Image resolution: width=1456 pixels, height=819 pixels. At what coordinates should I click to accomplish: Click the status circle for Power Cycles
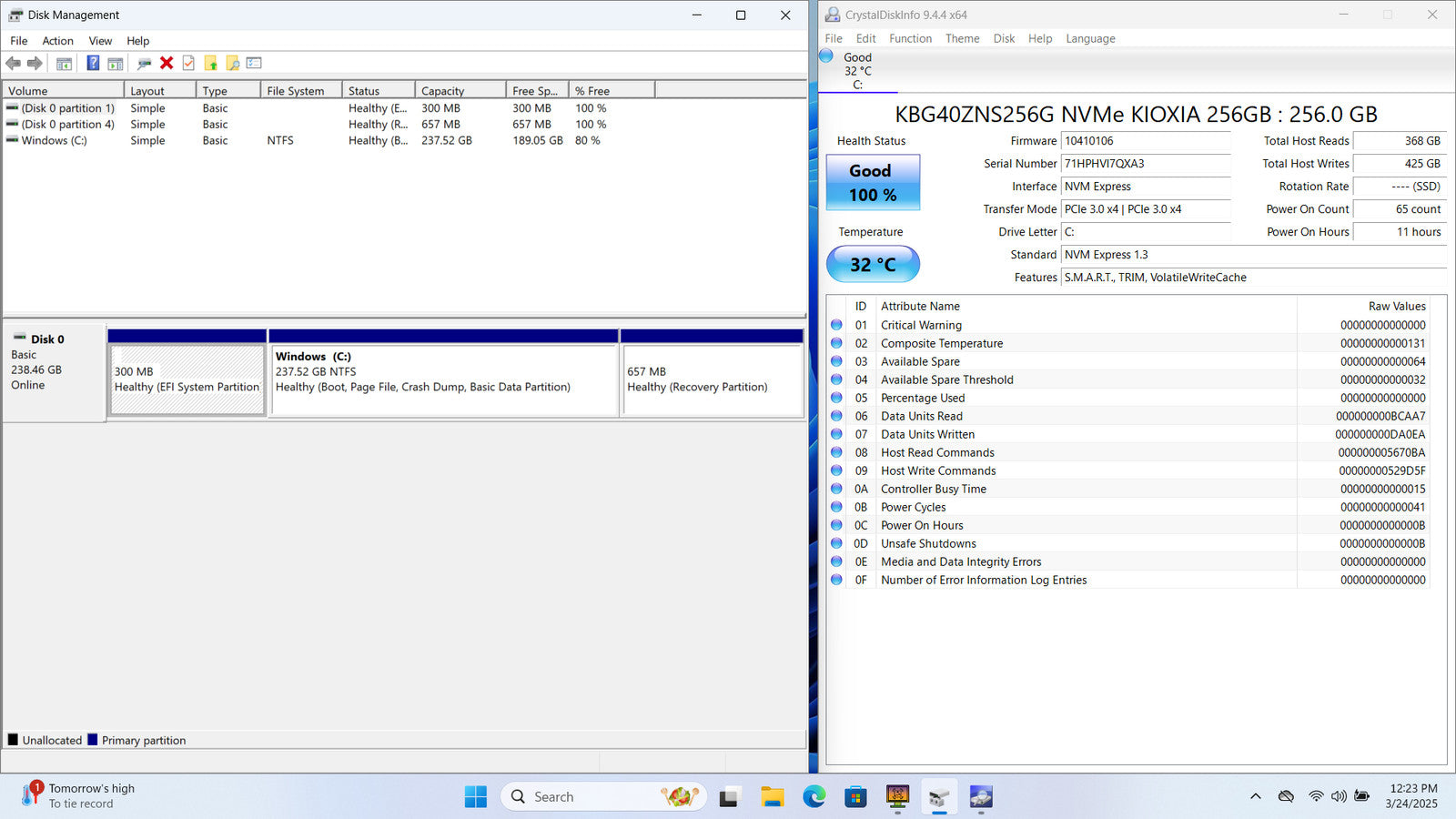coord(836,506)
